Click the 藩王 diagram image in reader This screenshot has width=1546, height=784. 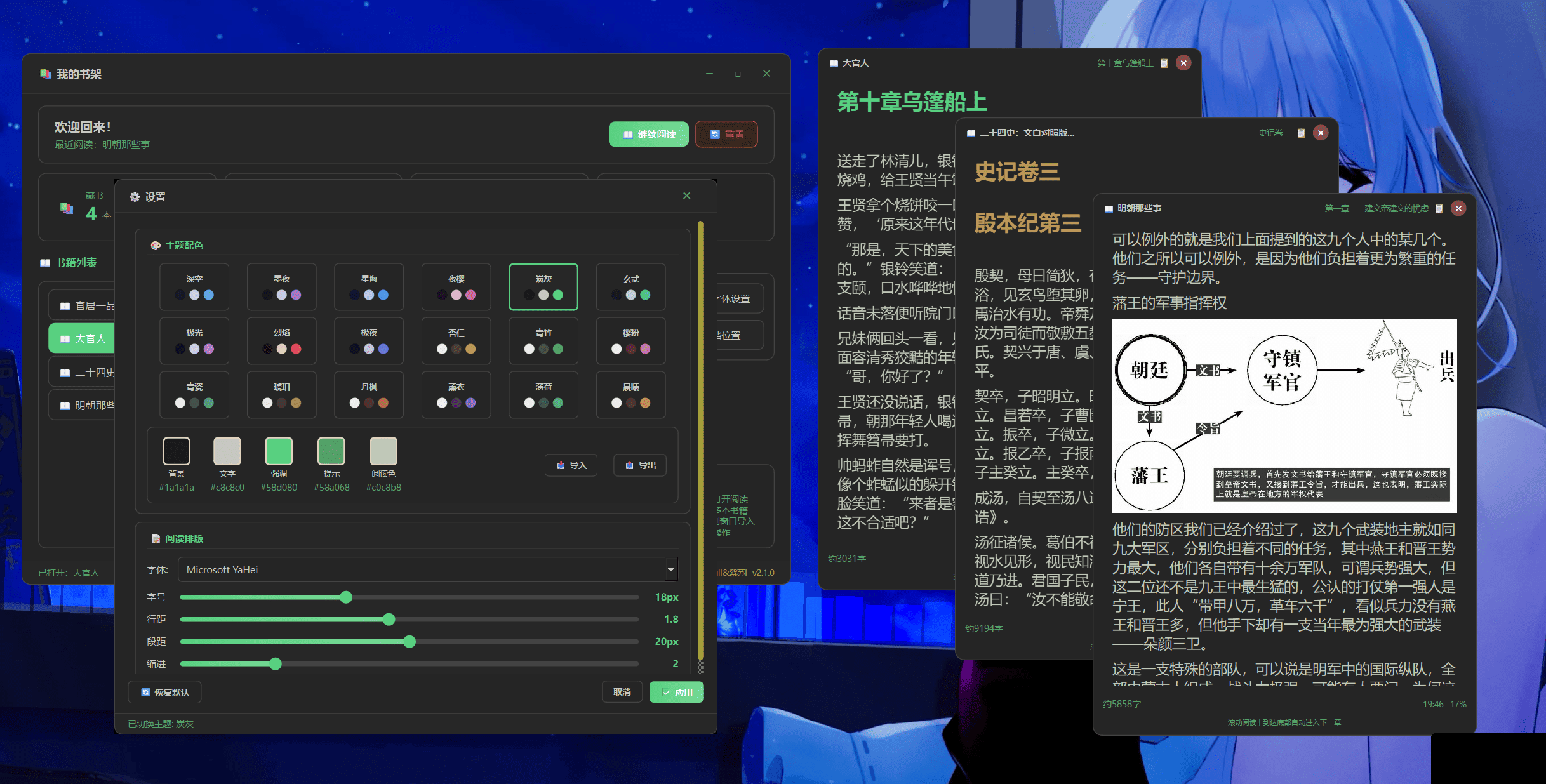(1284, 415)
